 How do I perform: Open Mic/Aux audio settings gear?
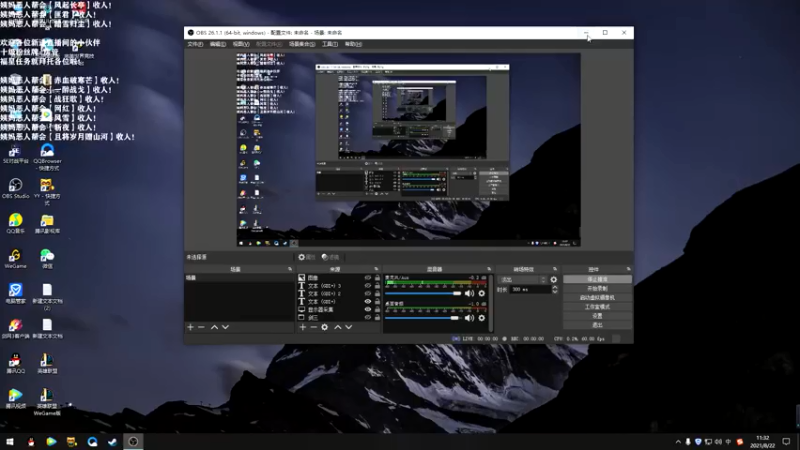coord(482,293)
